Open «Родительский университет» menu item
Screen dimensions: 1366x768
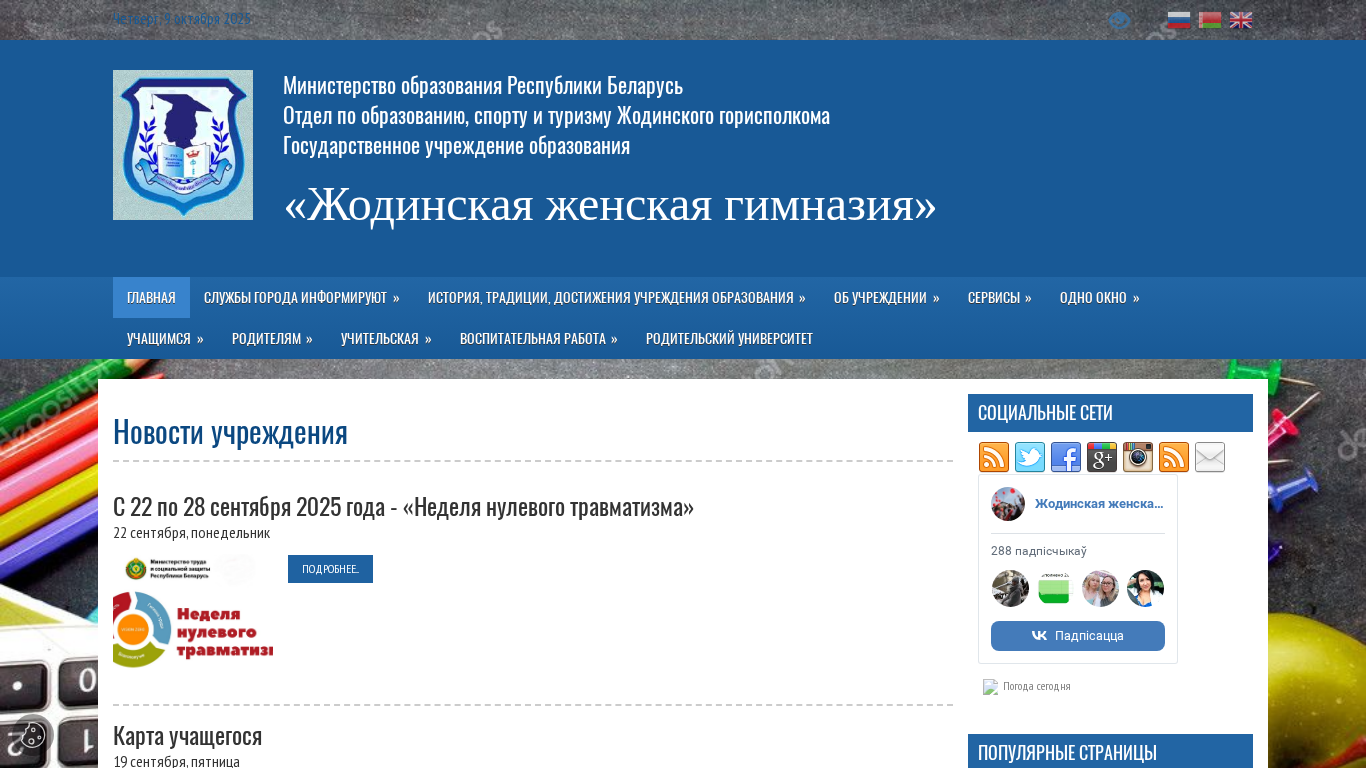[x=729, y=339]
